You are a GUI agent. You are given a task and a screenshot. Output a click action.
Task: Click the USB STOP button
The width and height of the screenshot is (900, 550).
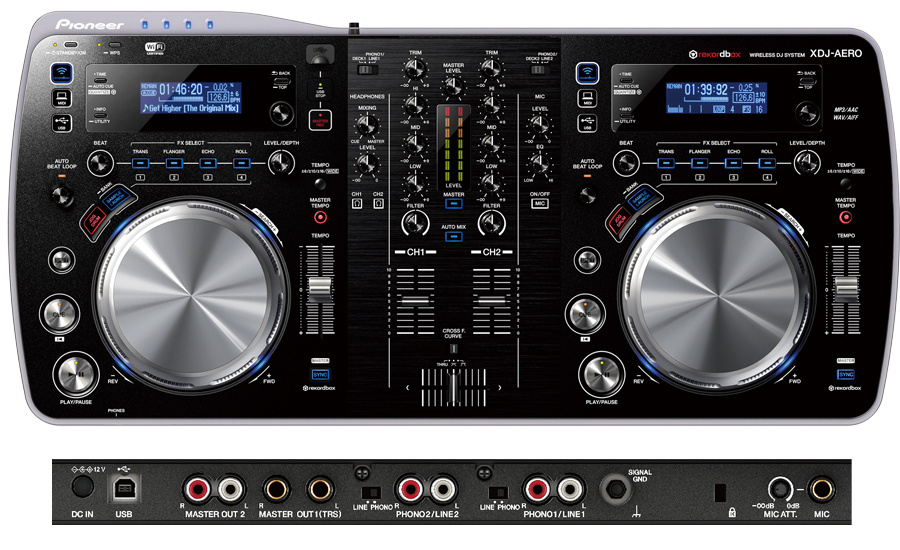[320, 91]
